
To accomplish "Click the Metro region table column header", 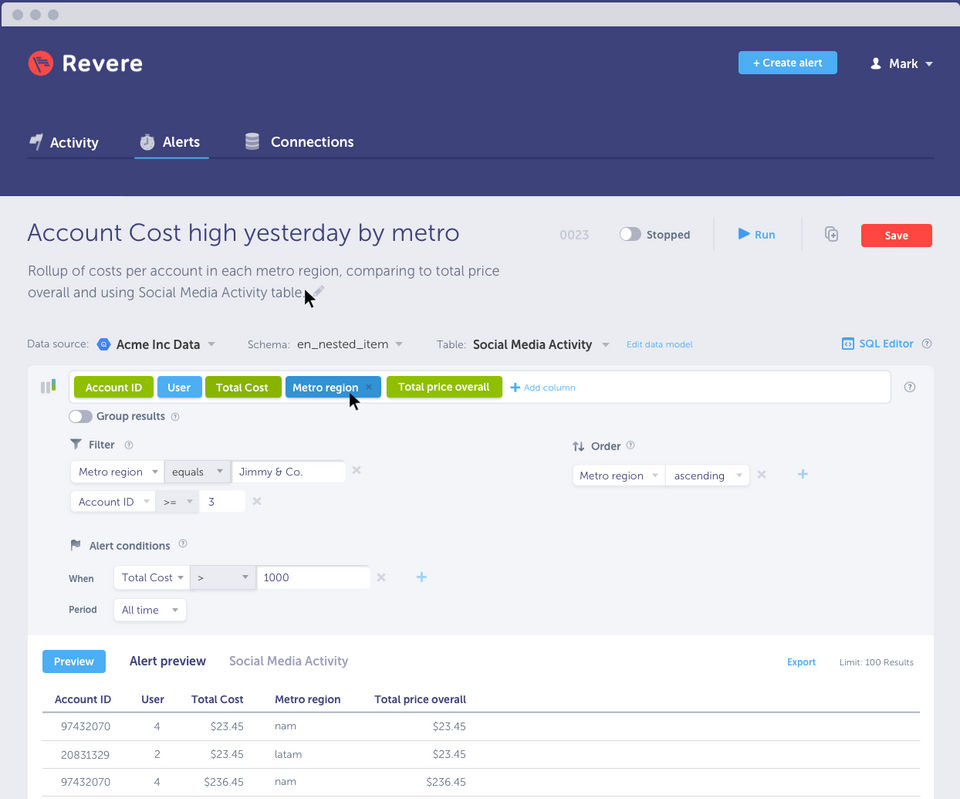I will tap(307, 699).
